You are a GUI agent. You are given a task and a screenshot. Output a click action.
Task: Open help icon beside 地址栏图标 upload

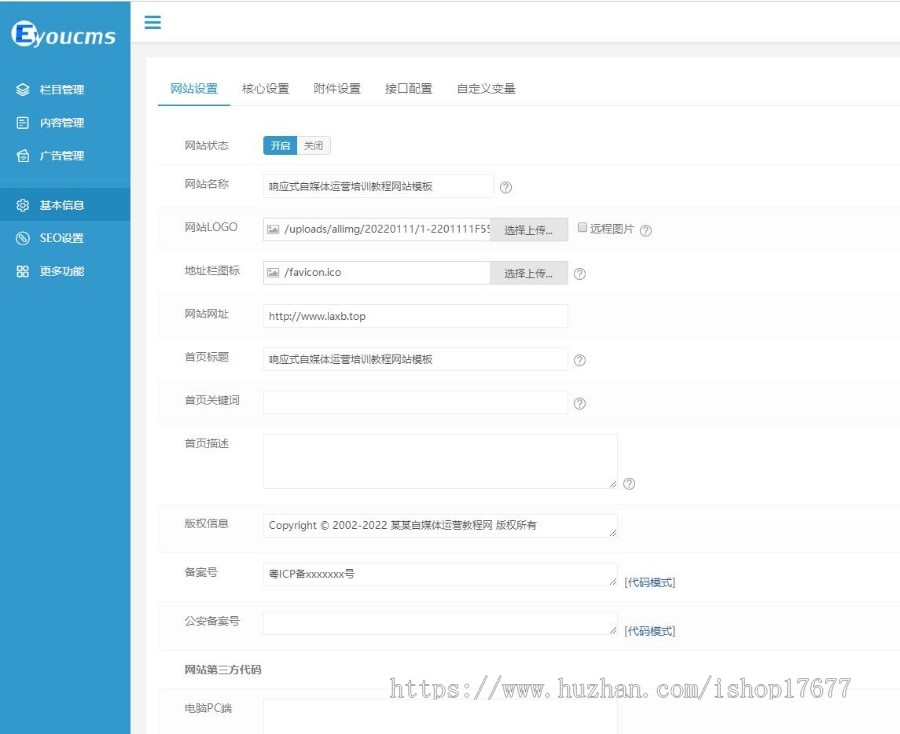coord(580,274)
